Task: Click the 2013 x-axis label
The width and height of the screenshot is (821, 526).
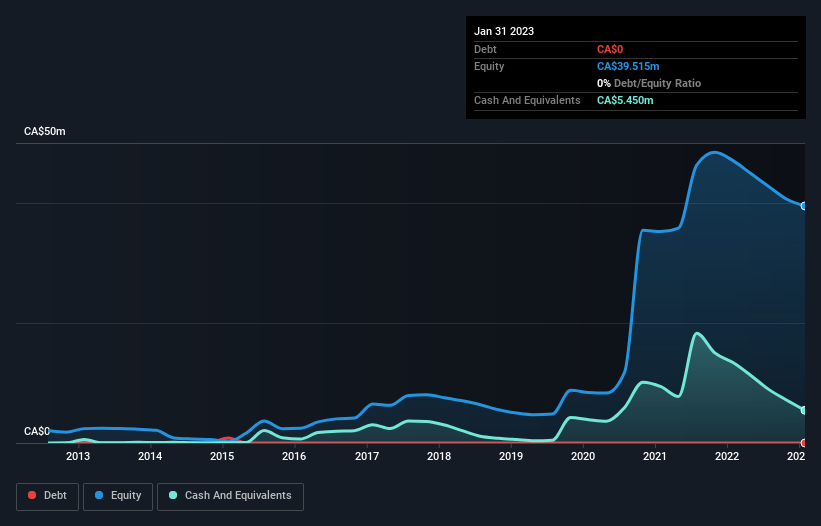Action: click(x=78, y=456)
